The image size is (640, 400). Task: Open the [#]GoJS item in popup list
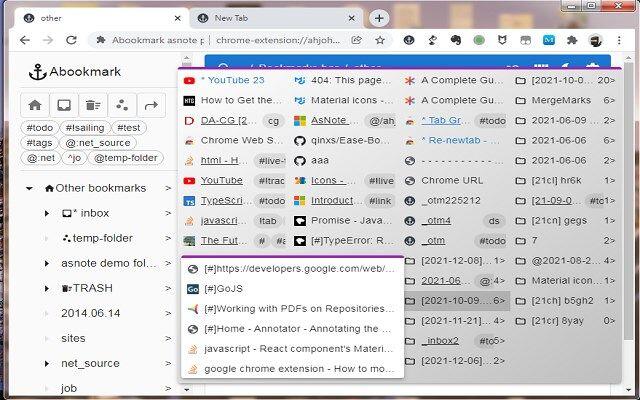pyautogui.click(x=227, y=288)
